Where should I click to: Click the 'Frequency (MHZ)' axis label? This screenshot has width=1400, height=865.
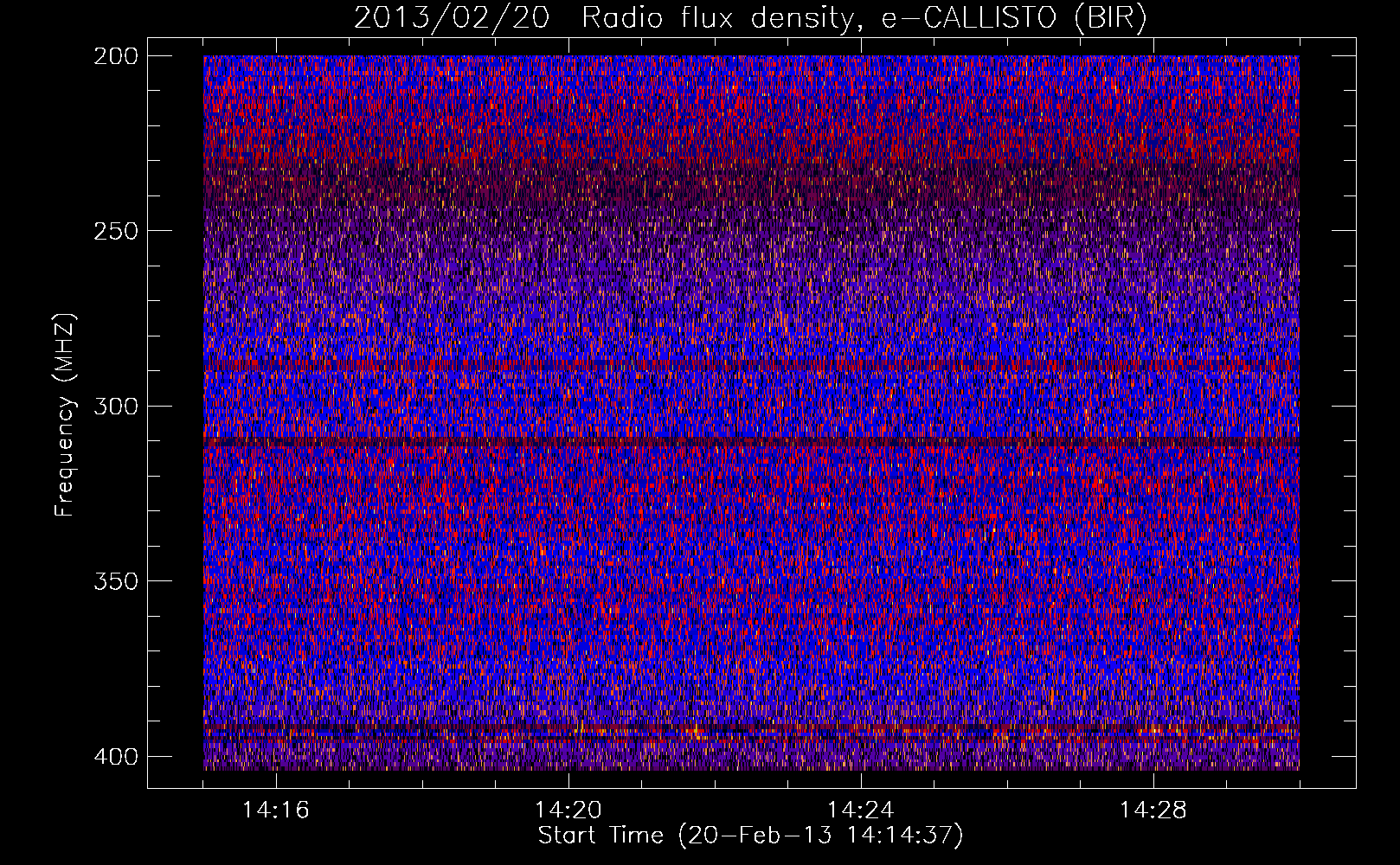tap(66, 414)
